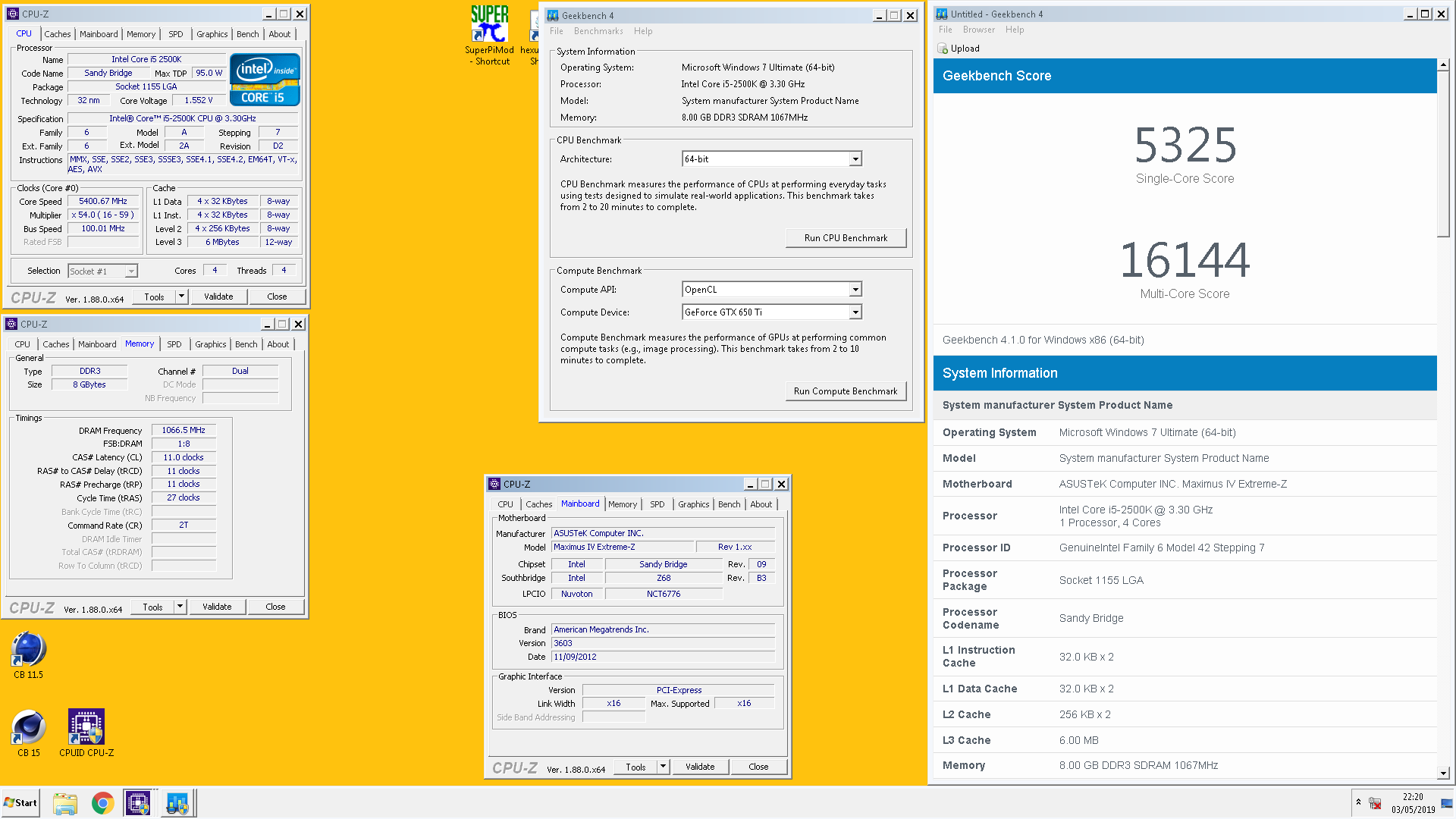The image size is (1456, 819).
Task: Open the Architecture 64-bit dropdown
Action: coord(855,159)
